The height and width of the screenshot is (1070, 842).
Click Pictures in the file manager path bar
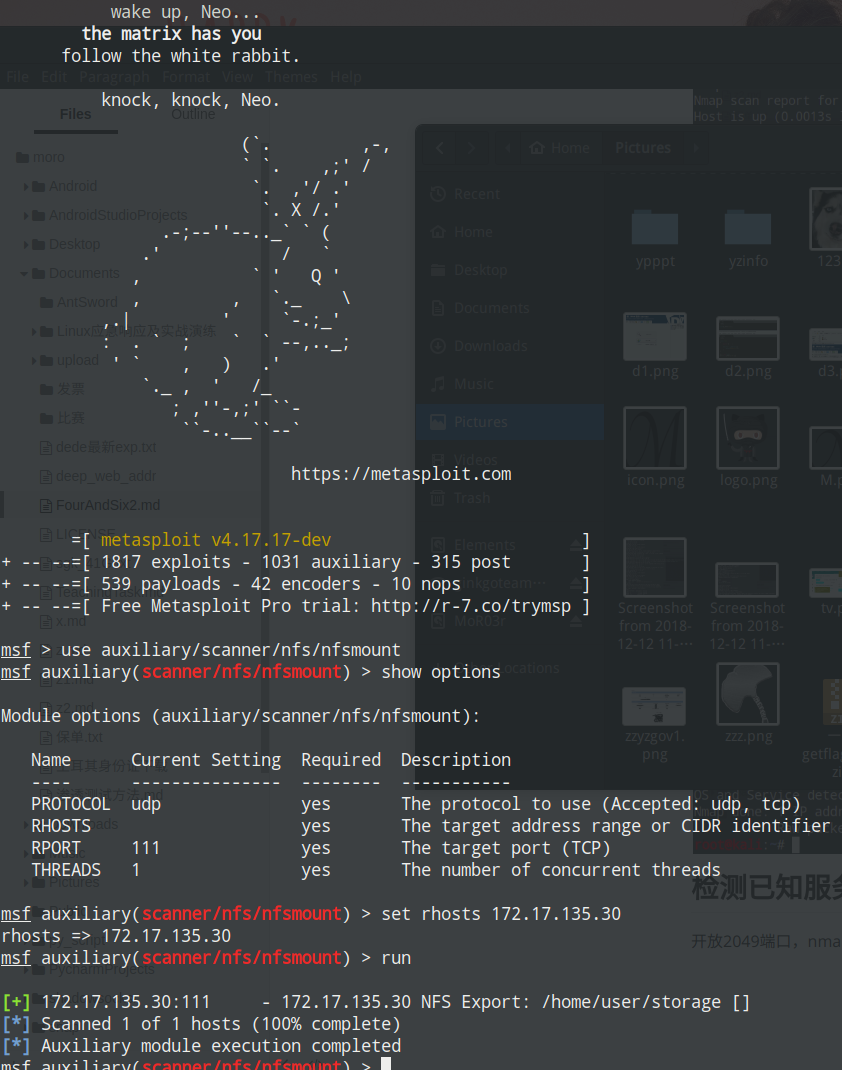click(643, 148)
